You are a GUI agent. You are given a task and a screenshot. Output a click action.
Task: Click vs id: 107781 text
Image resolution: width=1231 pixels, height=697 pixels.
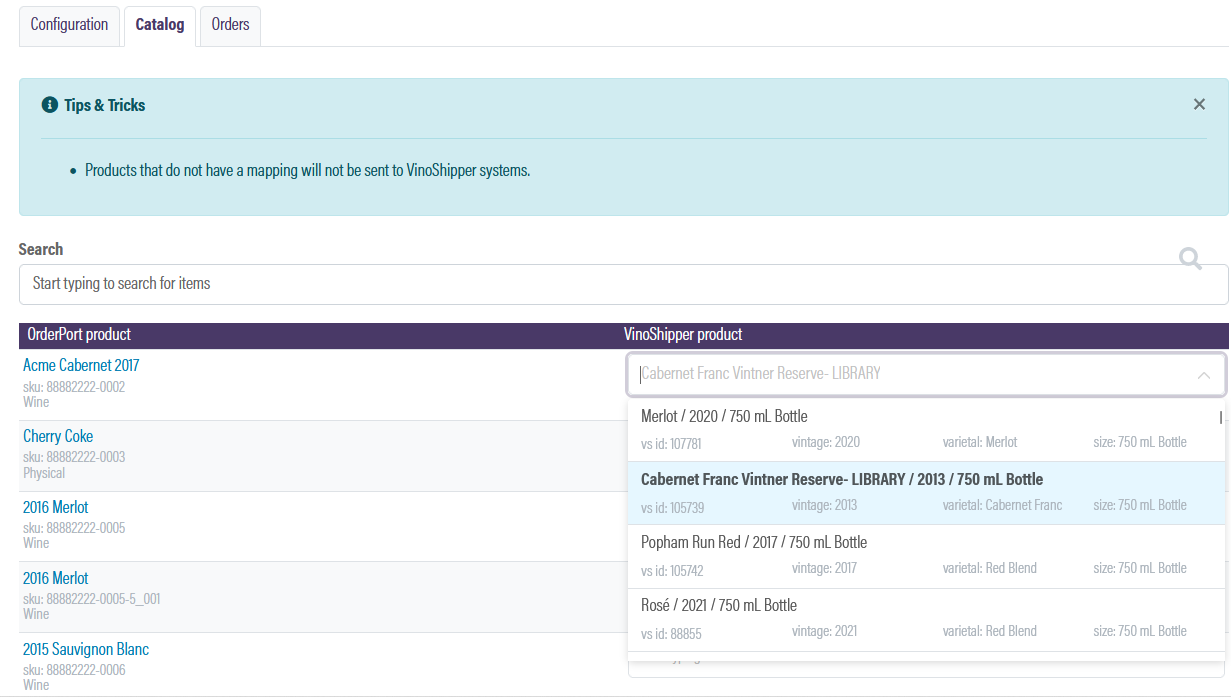tap(671, 443)
